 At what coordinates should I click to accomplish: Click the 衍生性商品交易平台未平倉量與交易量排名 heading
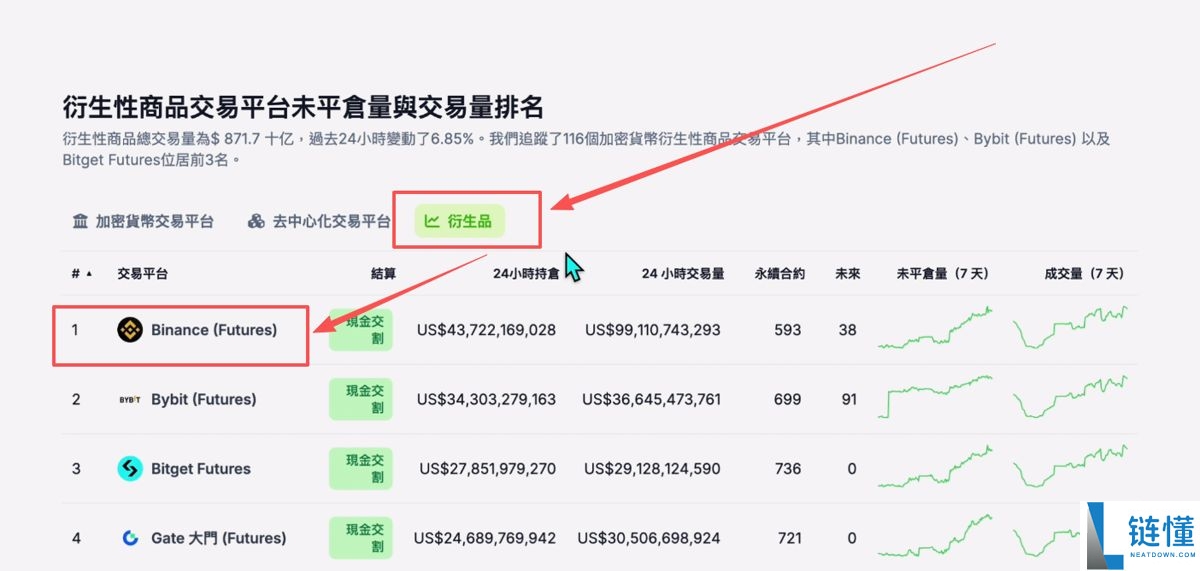click(303, 107)
